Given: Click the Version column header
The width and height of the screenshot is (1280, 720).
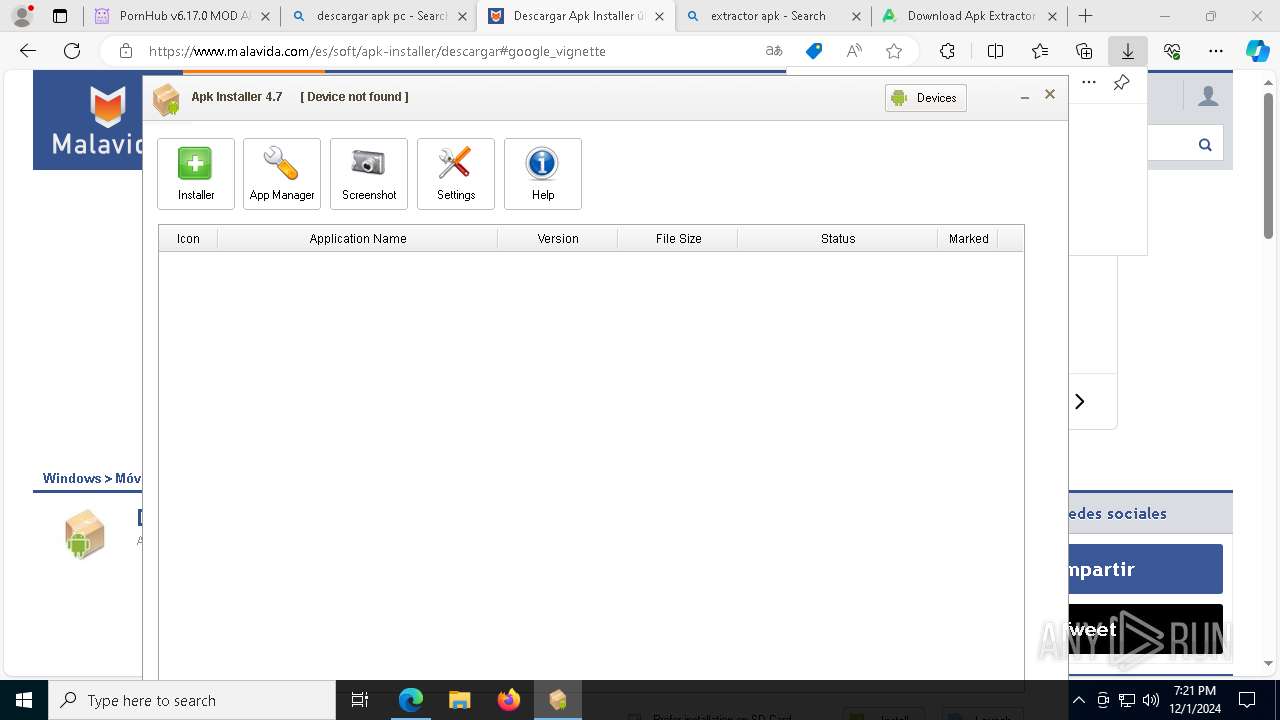Looking at the screenshot, I should pos(558,239).
